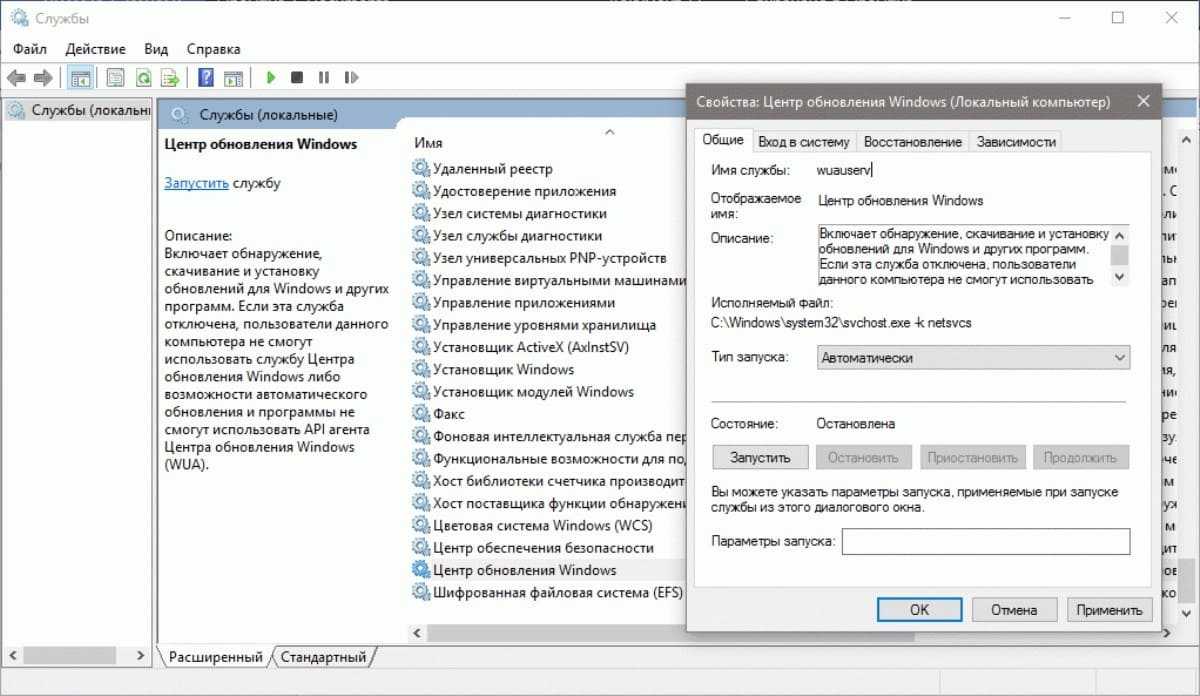This screenshot has width=1200, height=696.
Task: Toggle the Show/Hide Console Tree icon
Action: pyautogui.click(x=80, y=77)
